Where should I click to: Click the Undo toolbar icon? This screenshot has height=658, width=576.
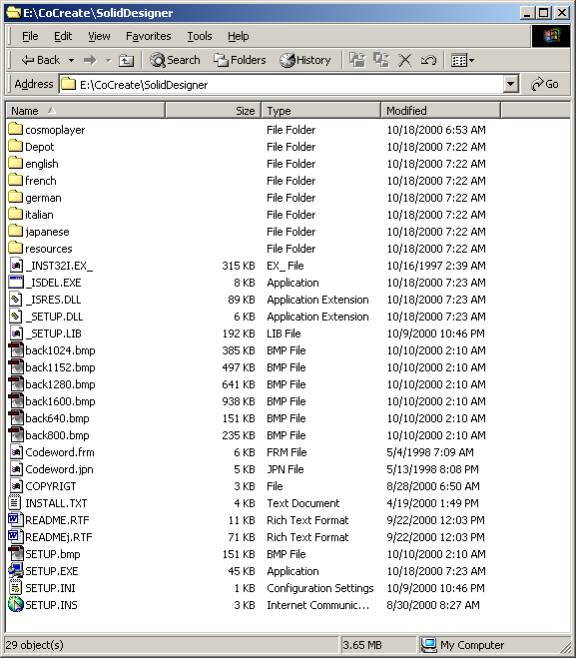[428, 60]
